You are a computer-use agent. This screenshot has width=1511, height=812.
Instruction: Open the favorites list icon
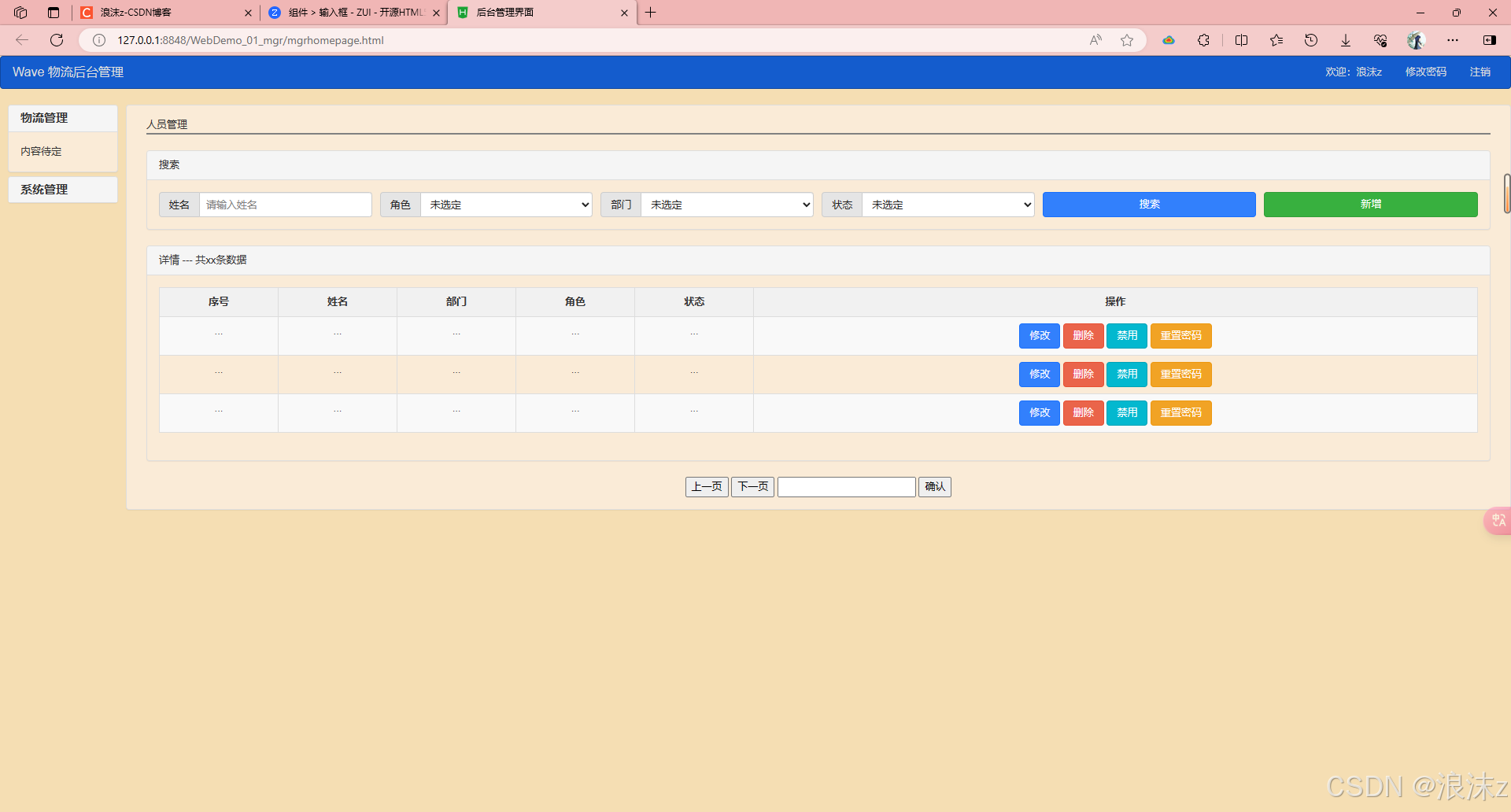pyautogui.click(x=1276, y=40)
